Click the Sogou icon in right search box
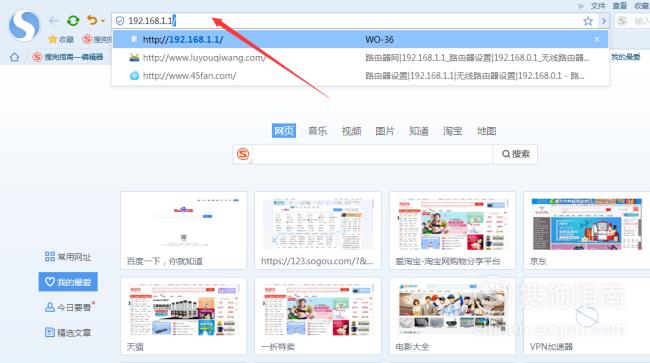Screen dimensions: 650x363 click(622, 21)
